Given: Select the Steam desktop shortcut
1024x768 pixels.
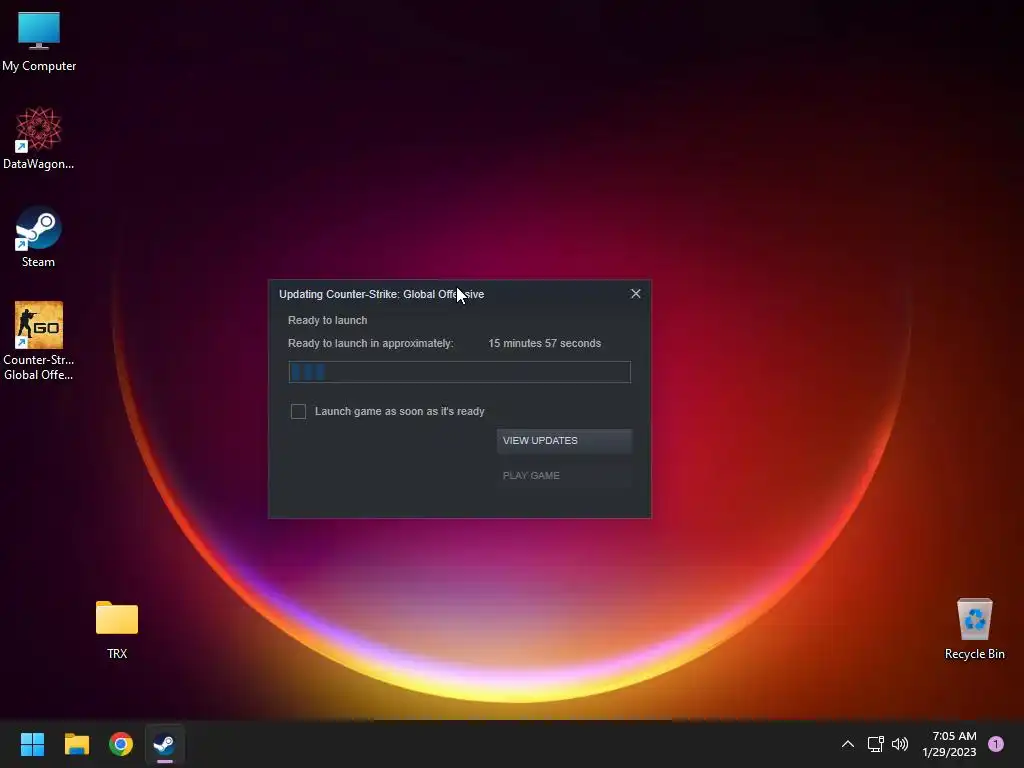Looking at the screenshot, I should pyautogui.click(x=39, y=236).
